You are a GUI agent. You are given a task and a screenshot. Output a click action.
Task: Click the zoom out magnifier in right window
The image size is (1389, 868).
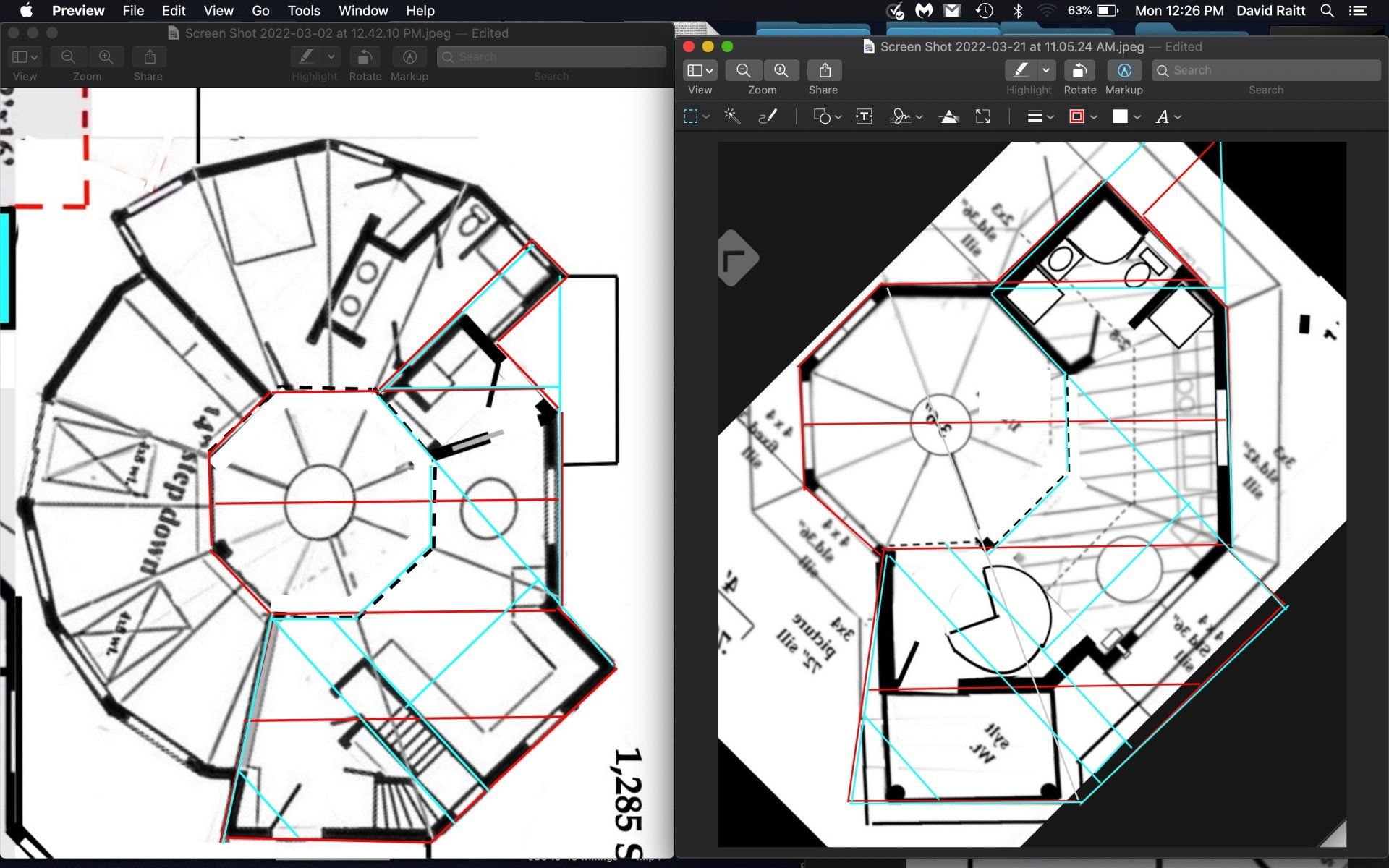point(743,70)
